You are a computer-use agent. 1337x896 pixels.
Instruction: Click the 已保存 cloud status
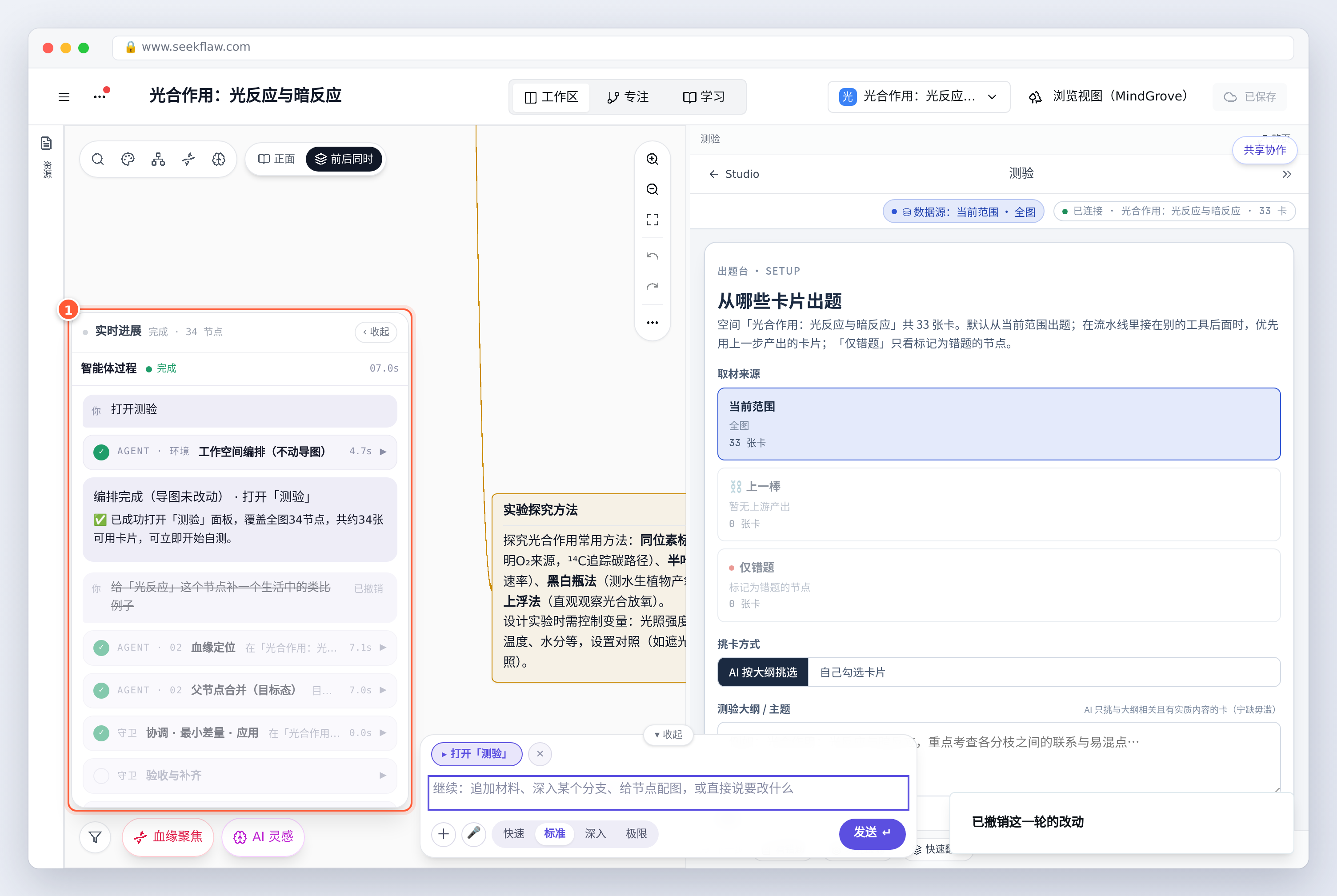[x=1250, y=96]
